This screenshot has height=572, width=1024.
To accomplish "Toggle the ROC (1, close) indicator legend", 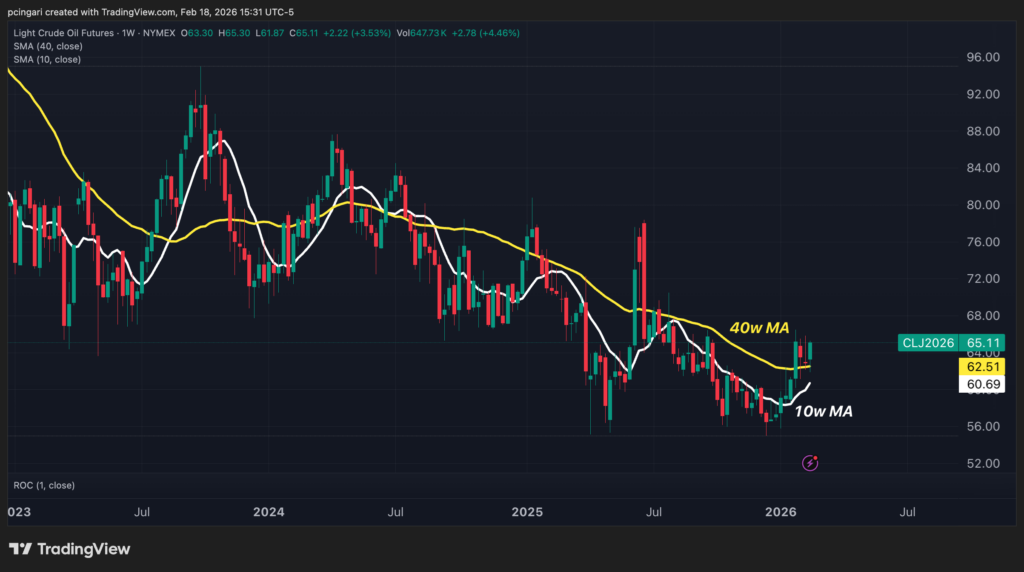I will [46, 485].
